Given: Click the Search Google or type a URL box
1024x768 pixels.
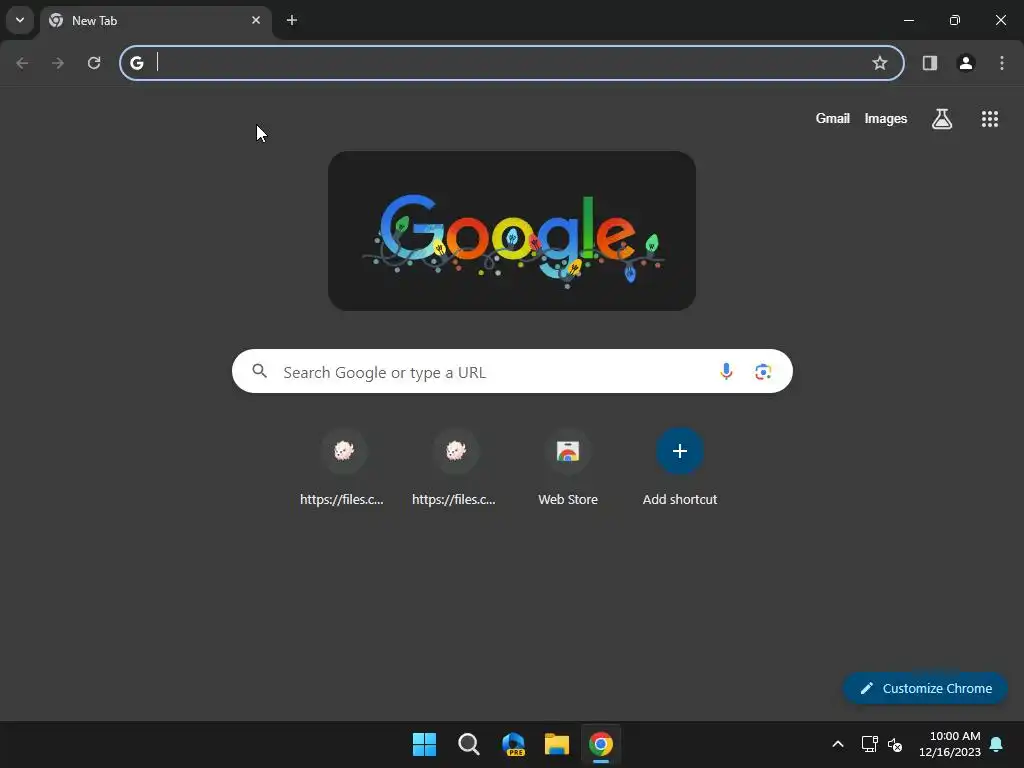Looking at the screenshot, I should point(512,372).
